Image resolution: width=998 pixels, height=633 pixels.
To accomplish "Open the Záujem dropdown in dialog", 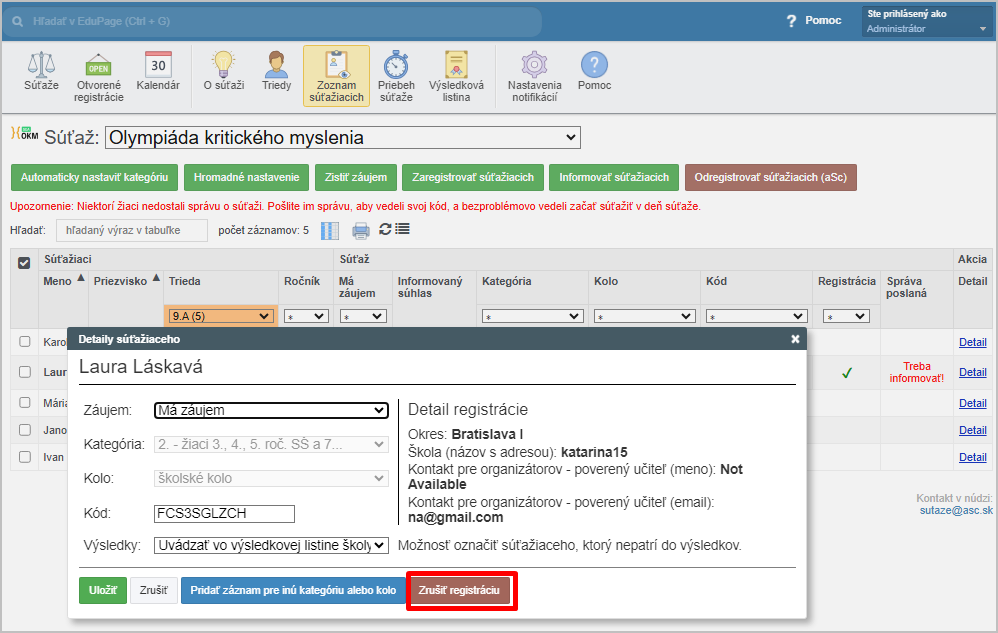I will coord(271,410).
